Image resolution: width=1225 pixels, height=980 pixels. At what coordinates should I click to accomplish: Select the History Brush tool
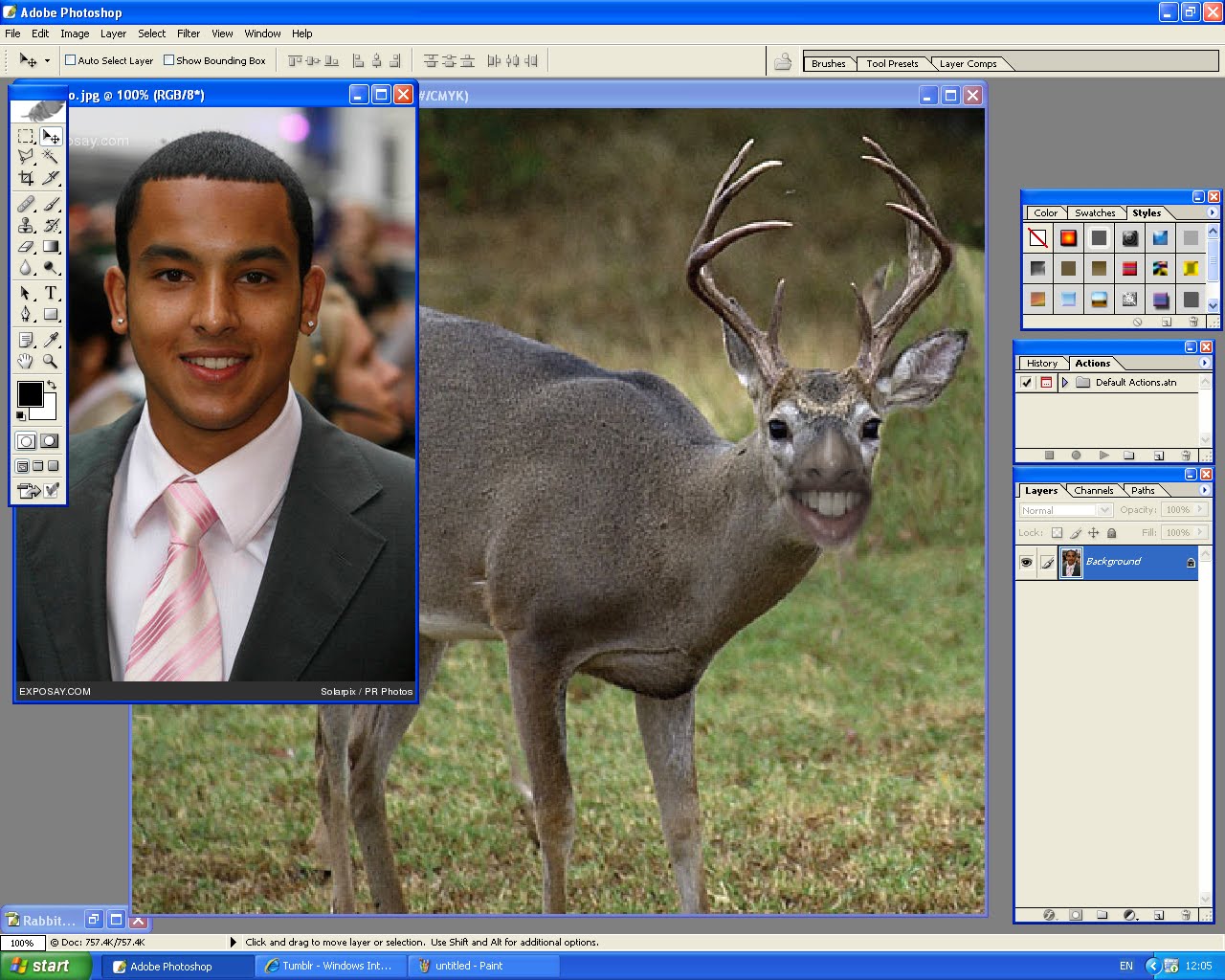tap(51, 225)
